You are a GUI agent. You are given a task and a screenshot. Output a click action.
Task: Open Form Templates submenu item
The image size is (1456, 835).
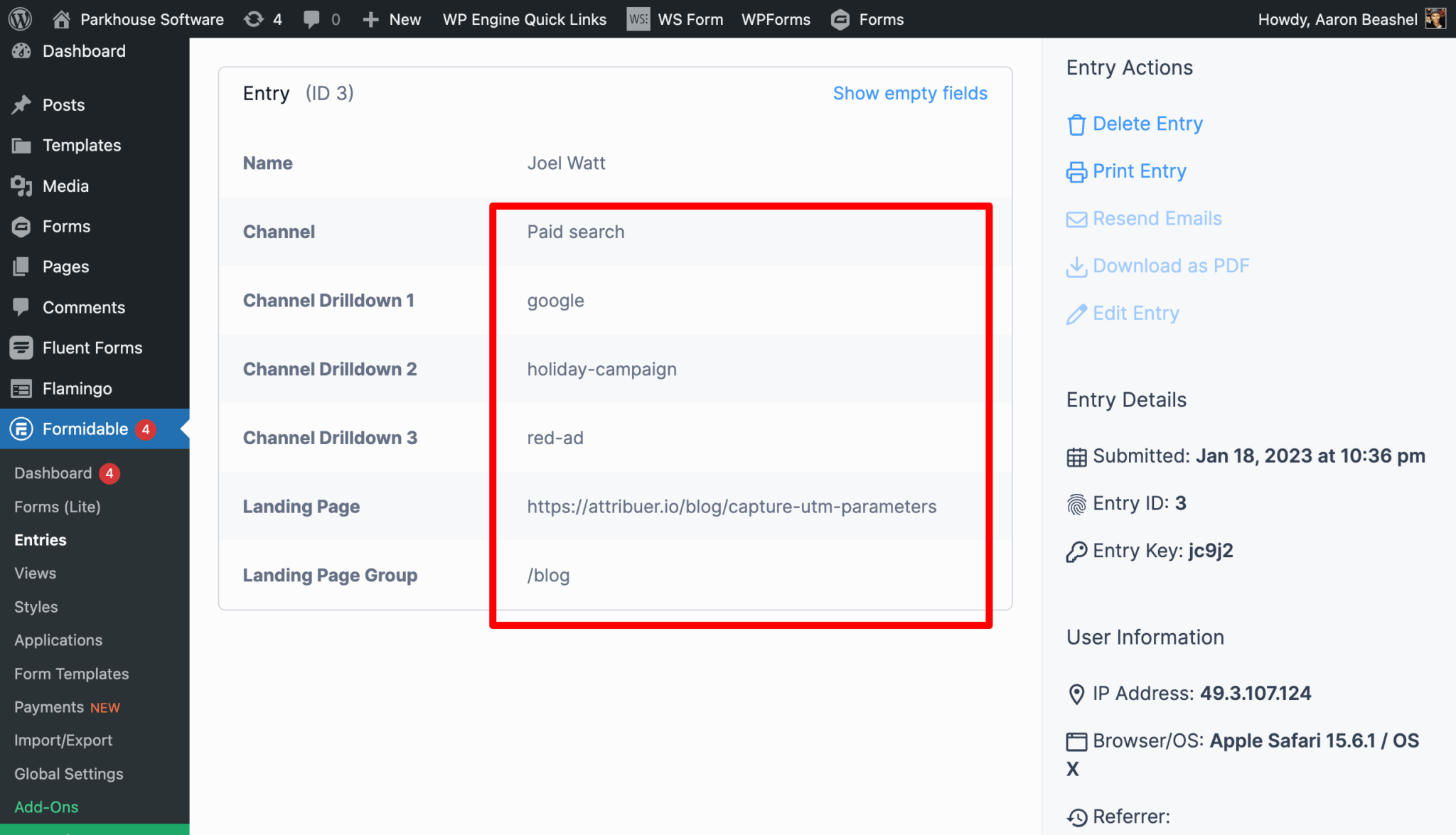(72, 674)
